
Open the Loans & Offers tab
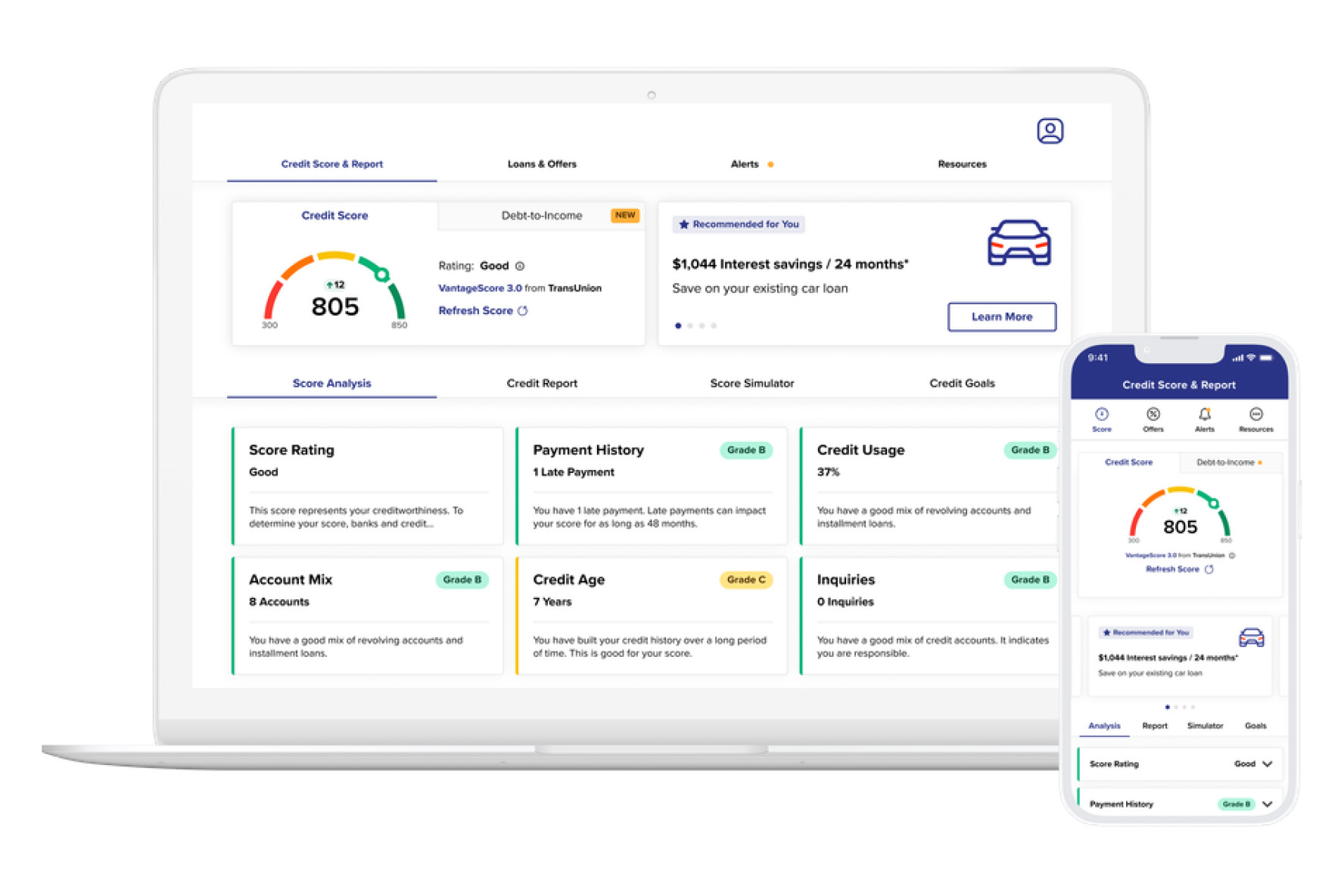(542, 164)
